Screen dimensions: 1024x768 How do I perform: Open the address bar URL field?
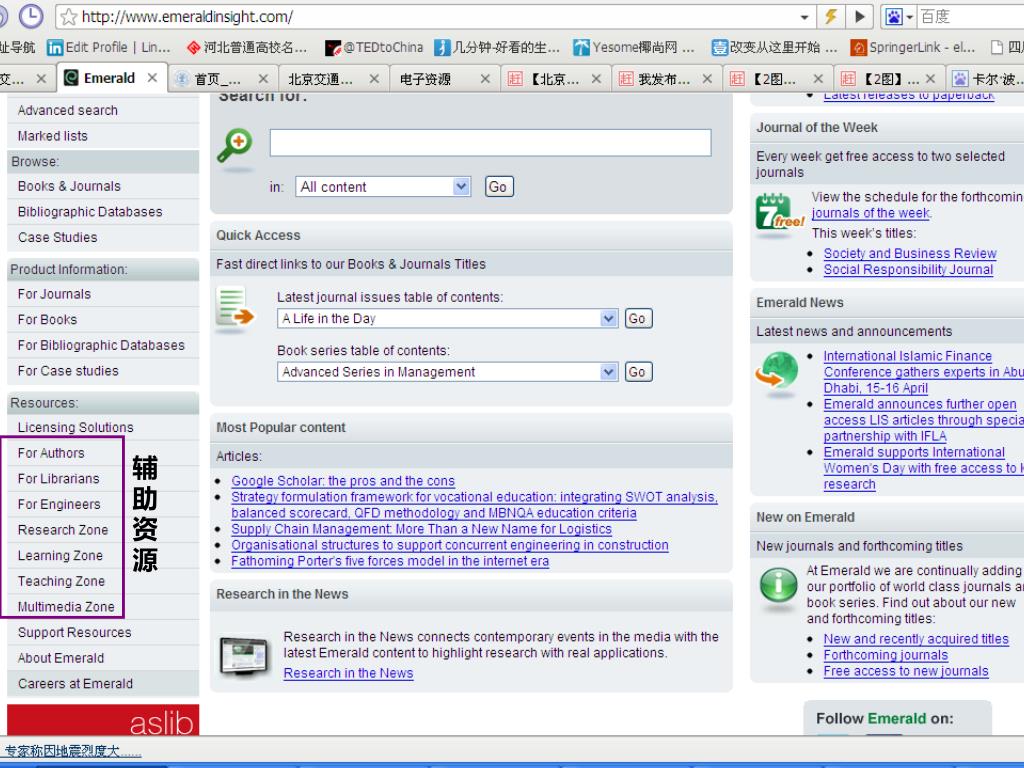(438, 17)
